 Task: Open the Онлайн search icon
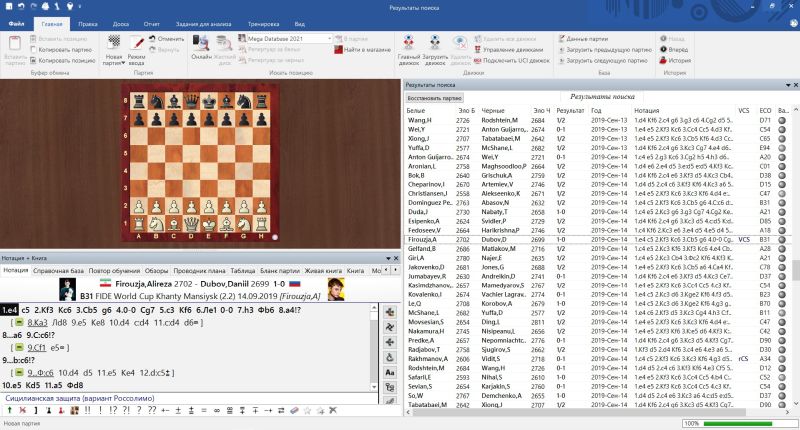pos(201,42)
